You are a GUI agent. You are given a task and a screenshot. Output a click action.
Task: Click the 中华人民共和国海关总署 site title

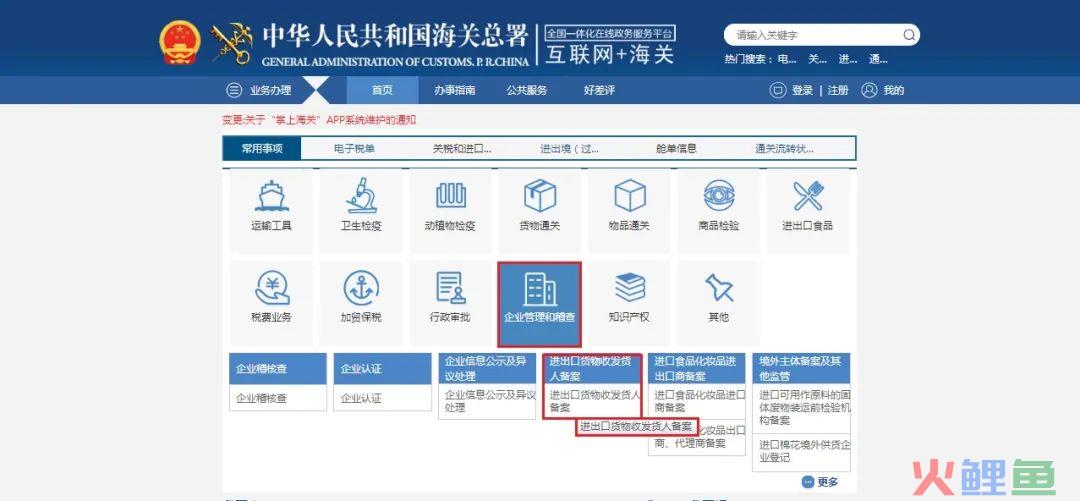(395, 36)
